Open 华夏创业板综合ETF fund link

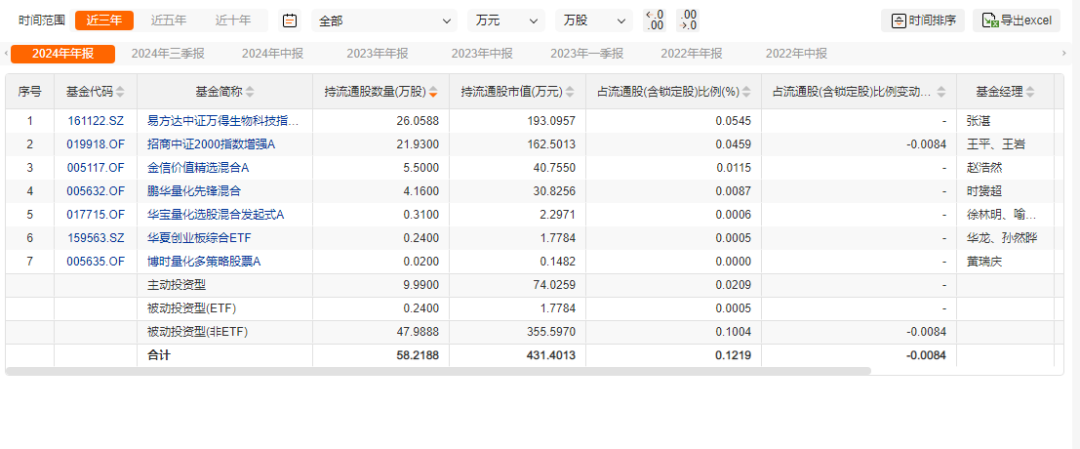tap(198, 238)
